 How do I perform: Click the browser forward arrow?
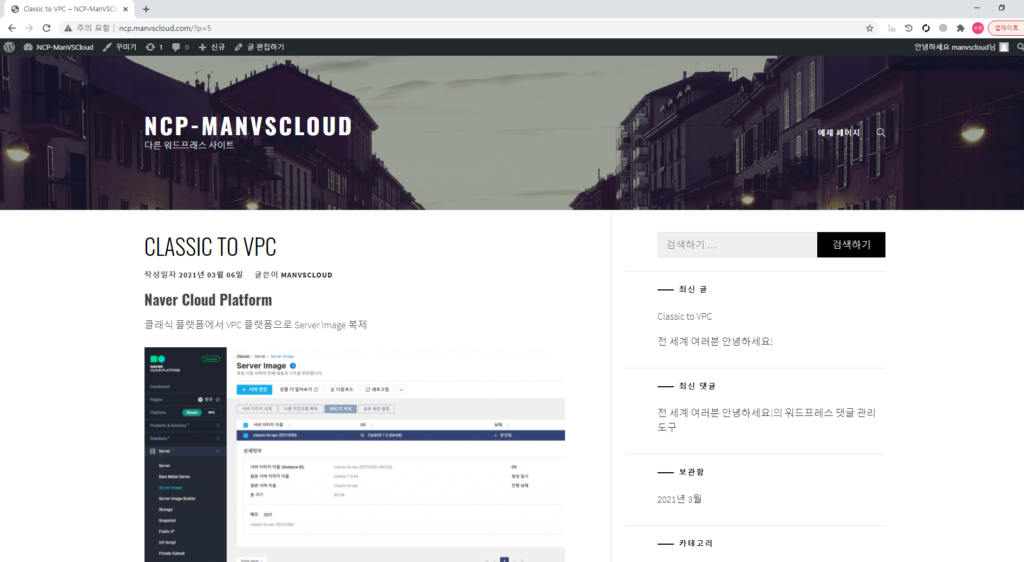[x=29, y=28]
